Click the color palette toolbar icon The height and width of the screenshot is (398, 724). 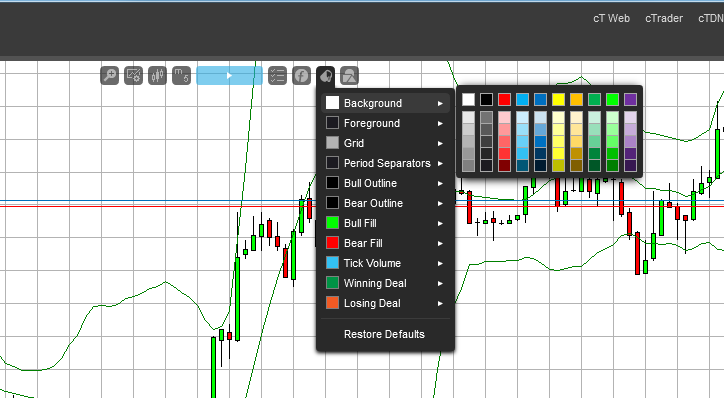click(326, 76)
